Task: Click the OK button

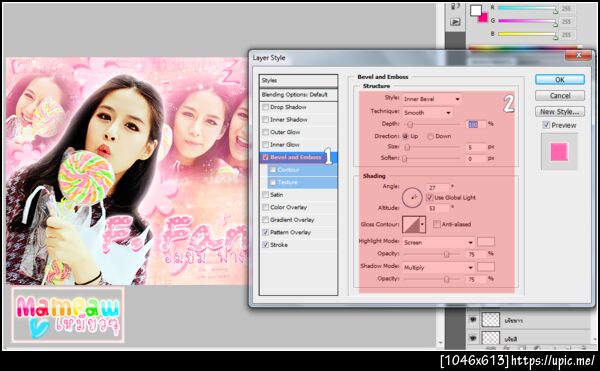Action: coord(560,80)
